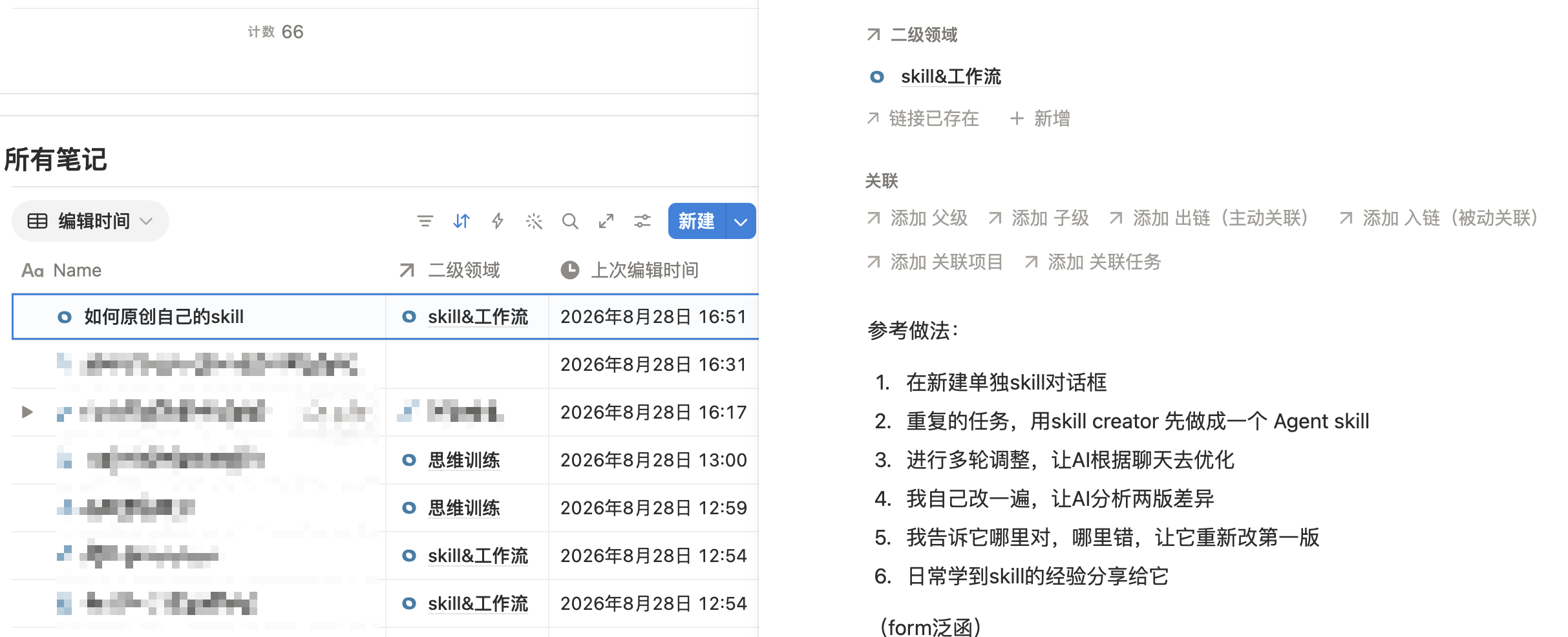Open the view settings sliders icon
Screen dimensions: 1568x637
tap(642, 222)
